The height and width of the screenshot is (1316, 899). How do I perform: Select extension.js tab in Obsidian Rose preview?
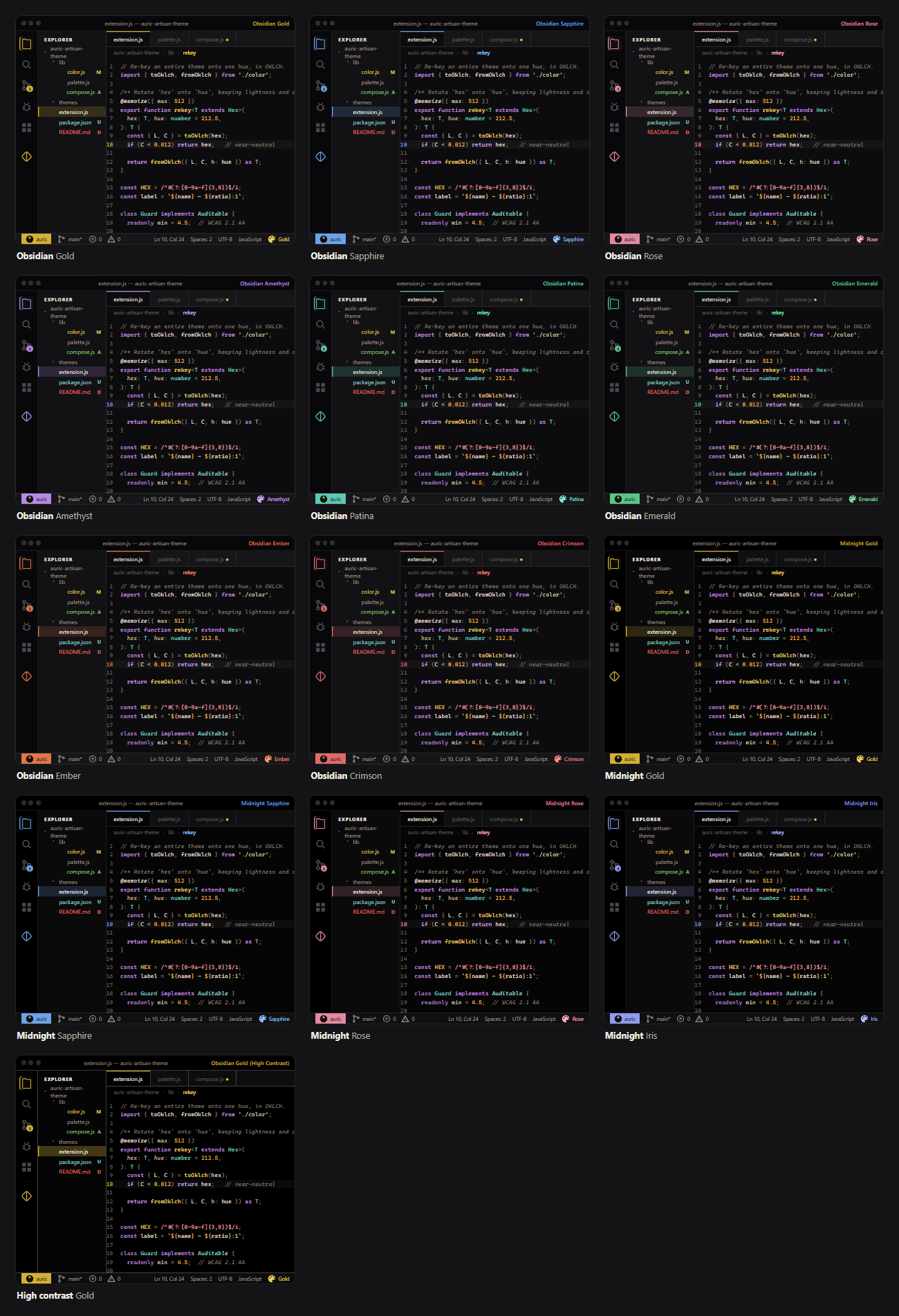point(716,39)
